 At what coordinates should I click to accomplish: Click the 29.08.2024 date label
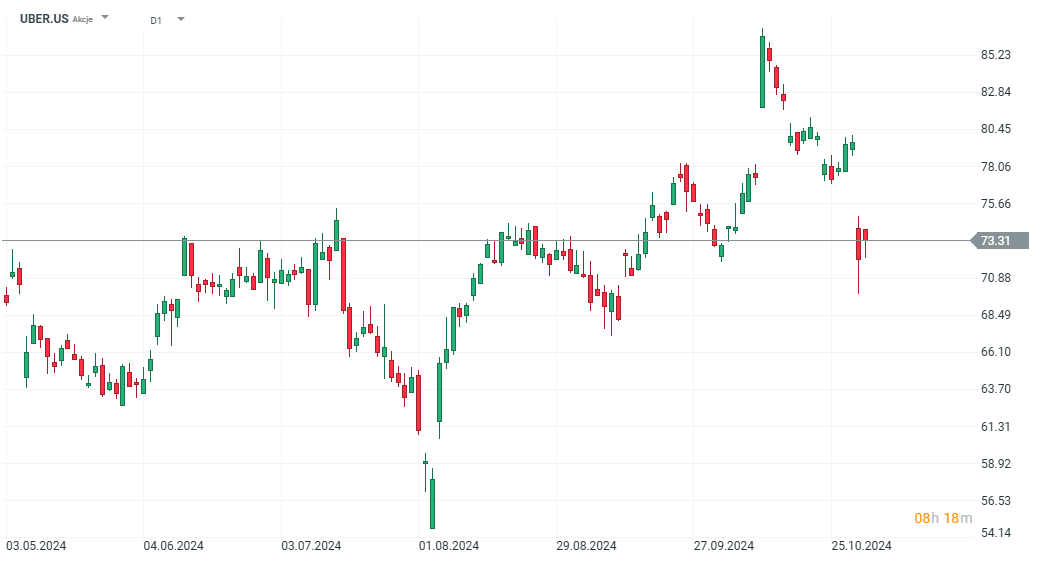(587, 546)
